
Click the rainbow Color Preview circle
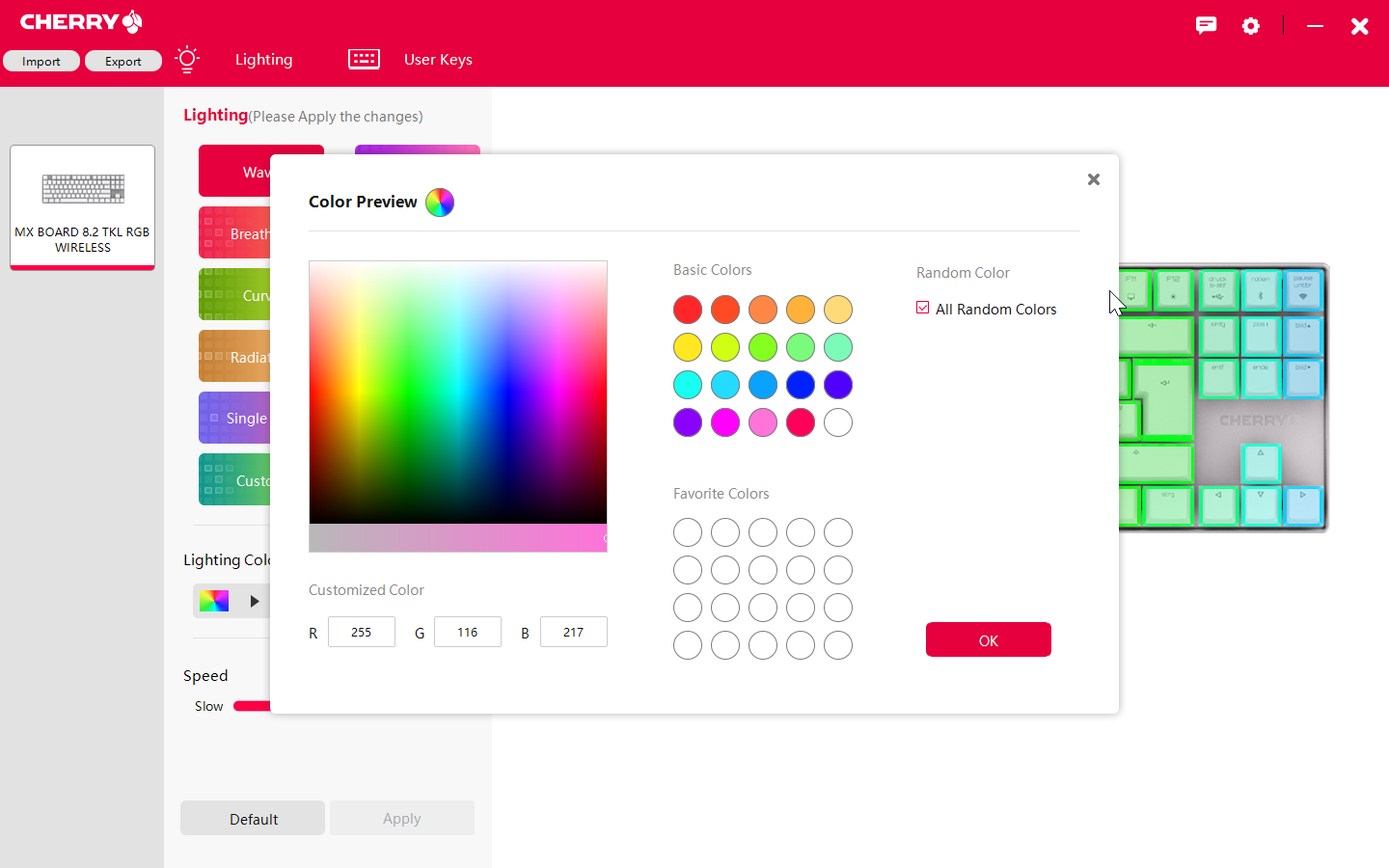(440, 203)
